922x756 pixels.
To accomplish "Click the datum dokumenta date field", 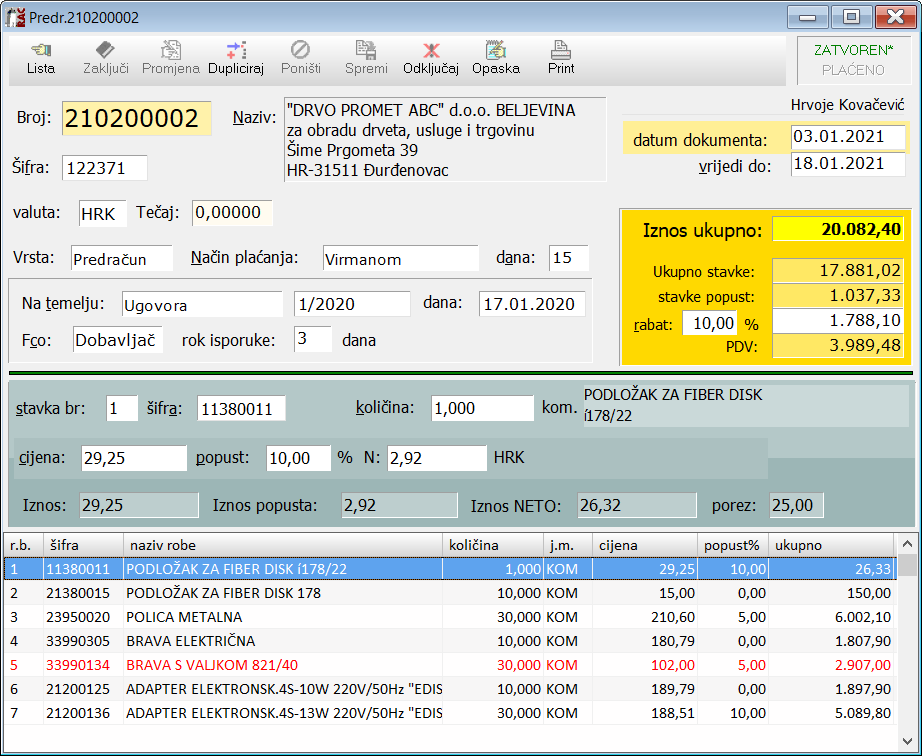I will (x=847, y=137).
